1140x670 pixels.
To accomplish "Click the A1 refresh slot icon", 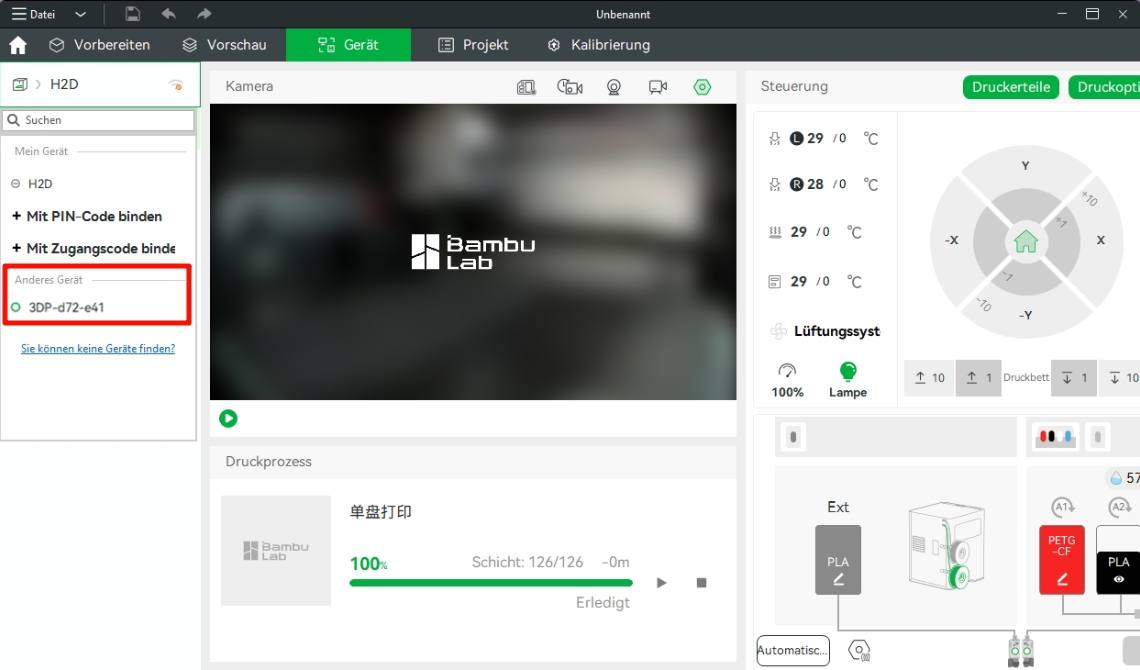I will pos(1062,507).
